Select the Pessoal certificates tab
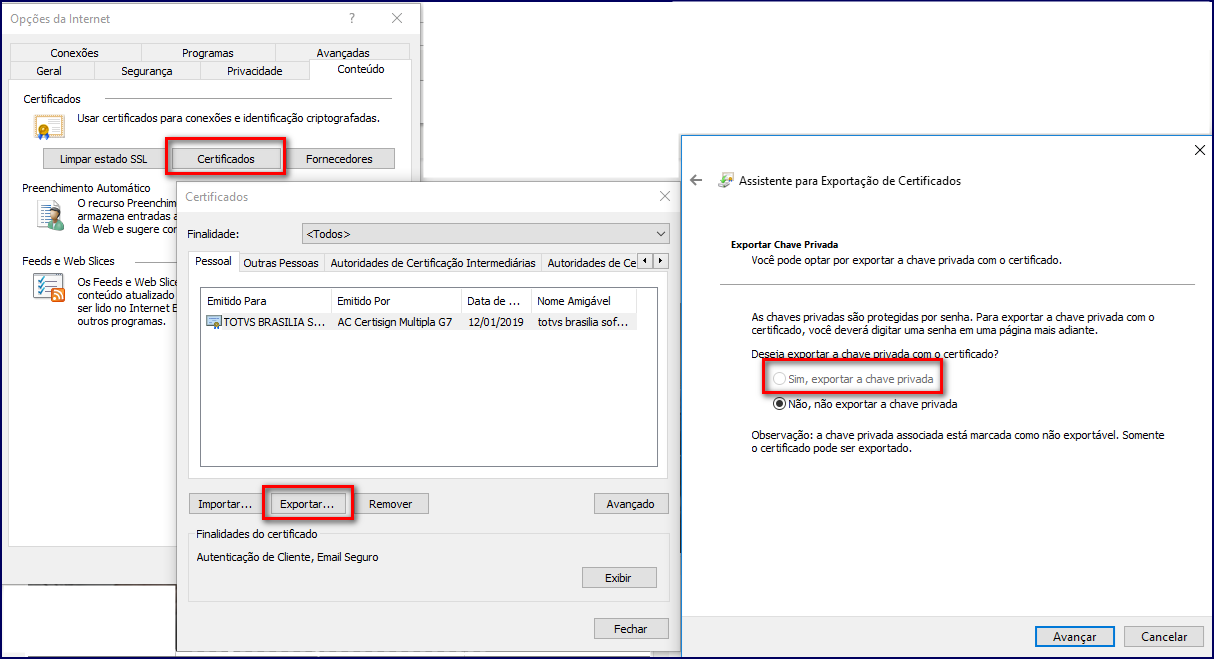Image resolution: width=1214 pixels, height=659 pixels. pos(213,262)
